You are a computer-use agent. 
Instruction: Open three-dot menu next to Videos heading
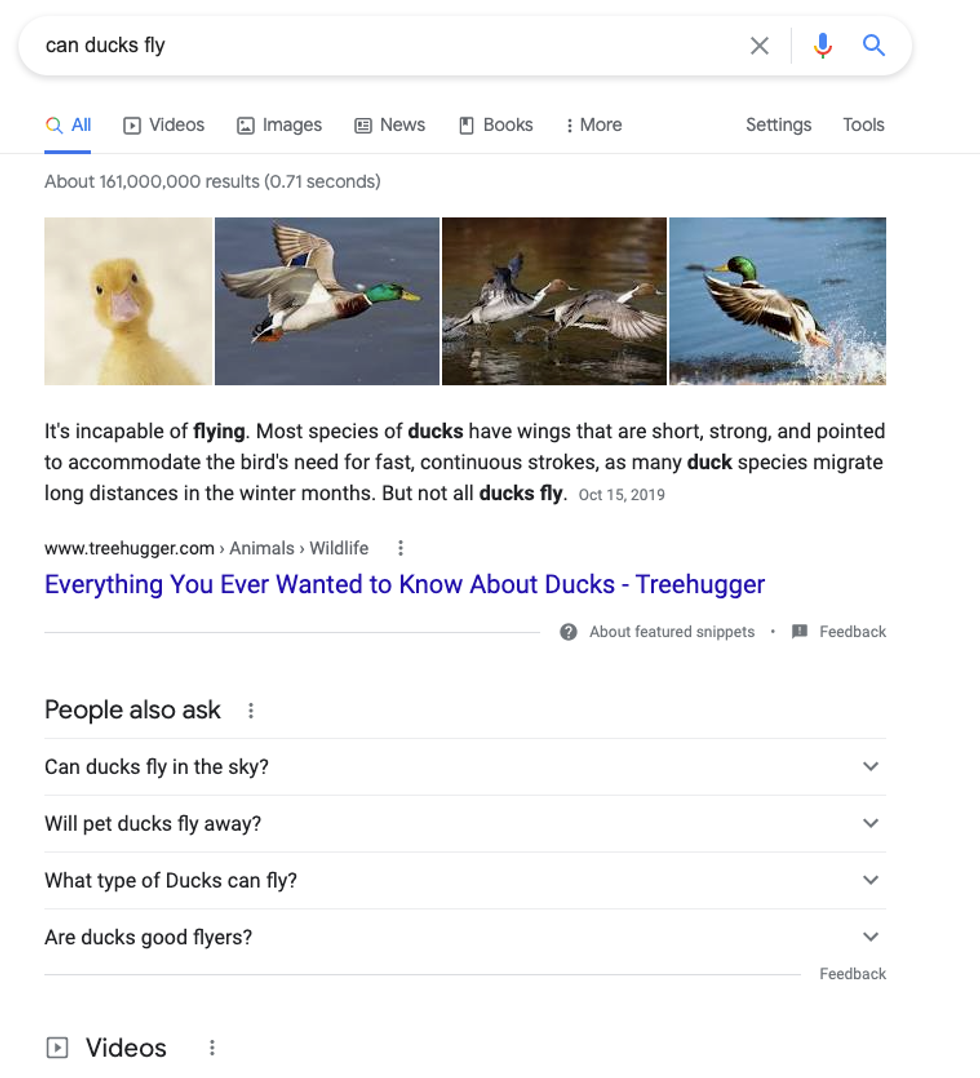(212, 1048)
